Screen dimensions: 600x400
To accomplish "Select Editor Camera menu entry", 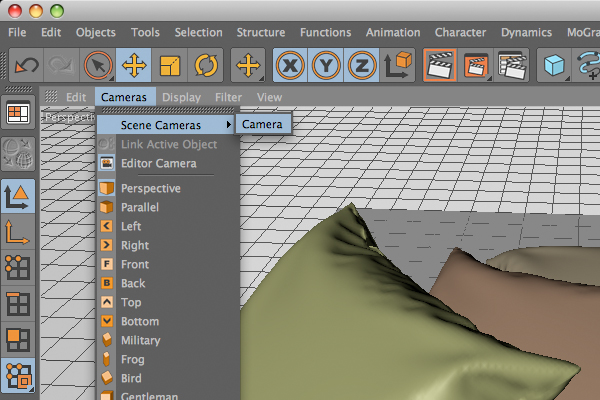I will click(168, 163).
